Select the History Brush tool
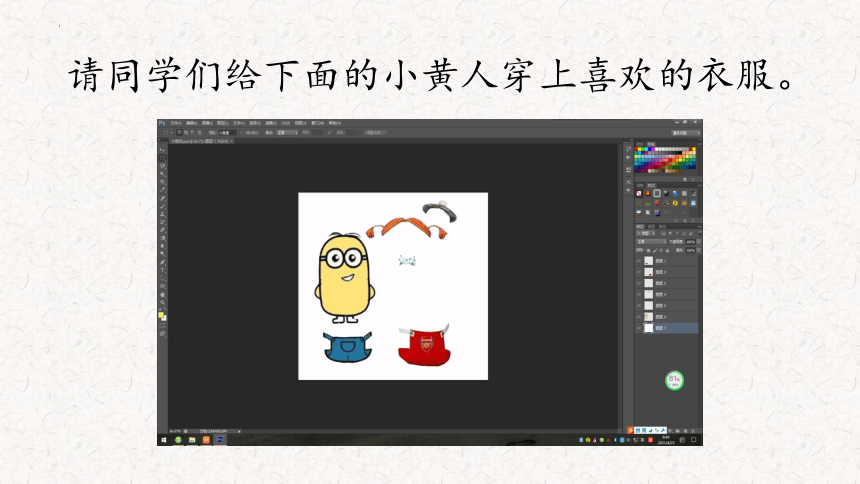The width and height of the screenshot is (860, 484). pyautogui.click(x=162, y=222)
